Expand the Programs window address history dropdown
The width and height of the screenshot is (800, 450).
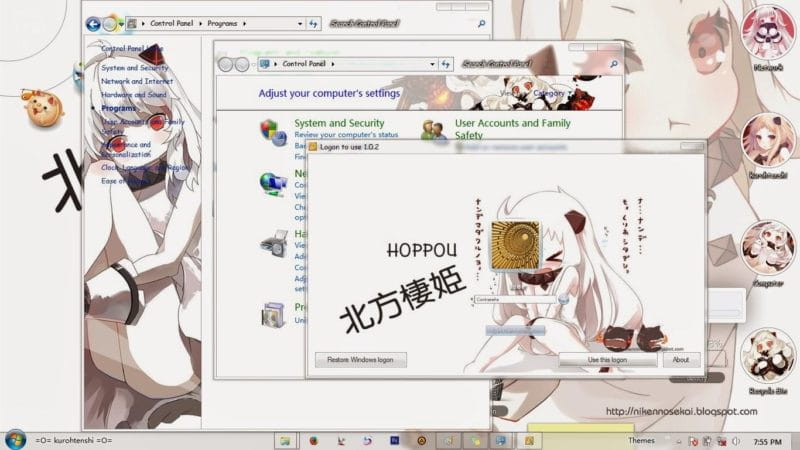[x=300, y=23]
